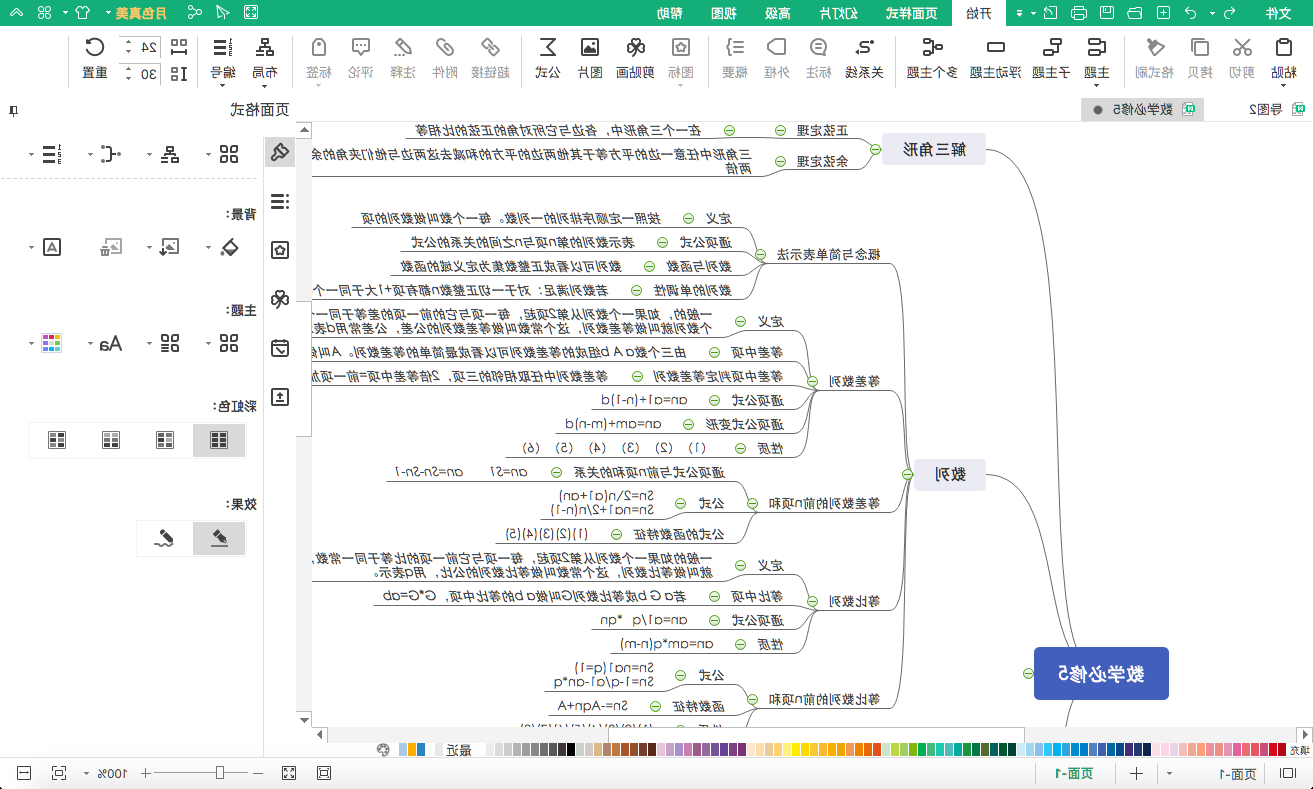Click the 重置 reset icon
The height and width of the screenshot is (789, 1313).
pyautogui.click(x=94, y=47)
